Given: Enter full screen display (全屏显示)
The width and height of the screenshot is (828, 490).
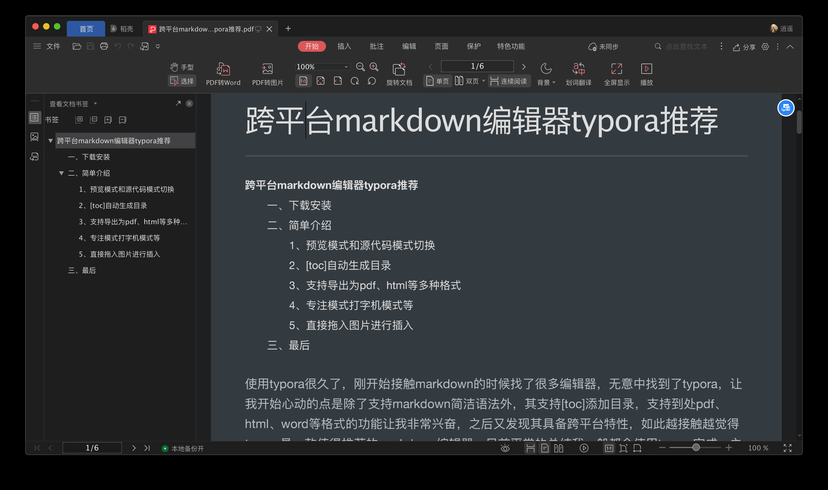Looking at the screenshot, I should point(616,74).
